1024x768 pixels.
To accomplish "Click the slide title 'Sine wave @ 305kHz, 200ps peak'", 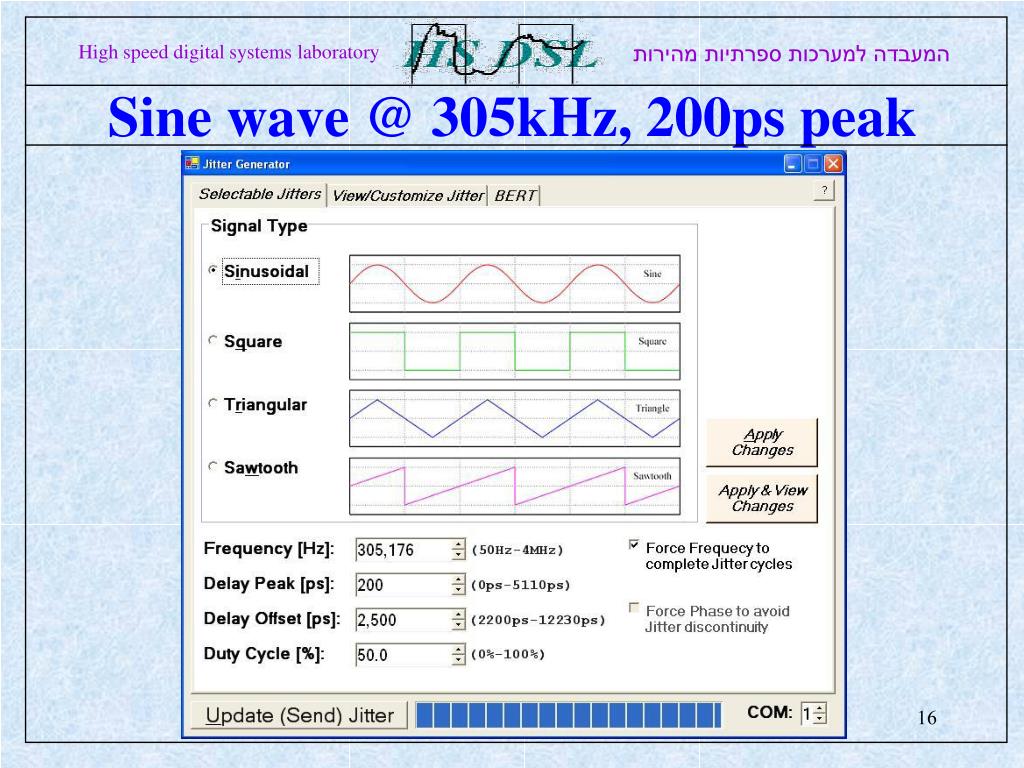I will click(511, 118).
